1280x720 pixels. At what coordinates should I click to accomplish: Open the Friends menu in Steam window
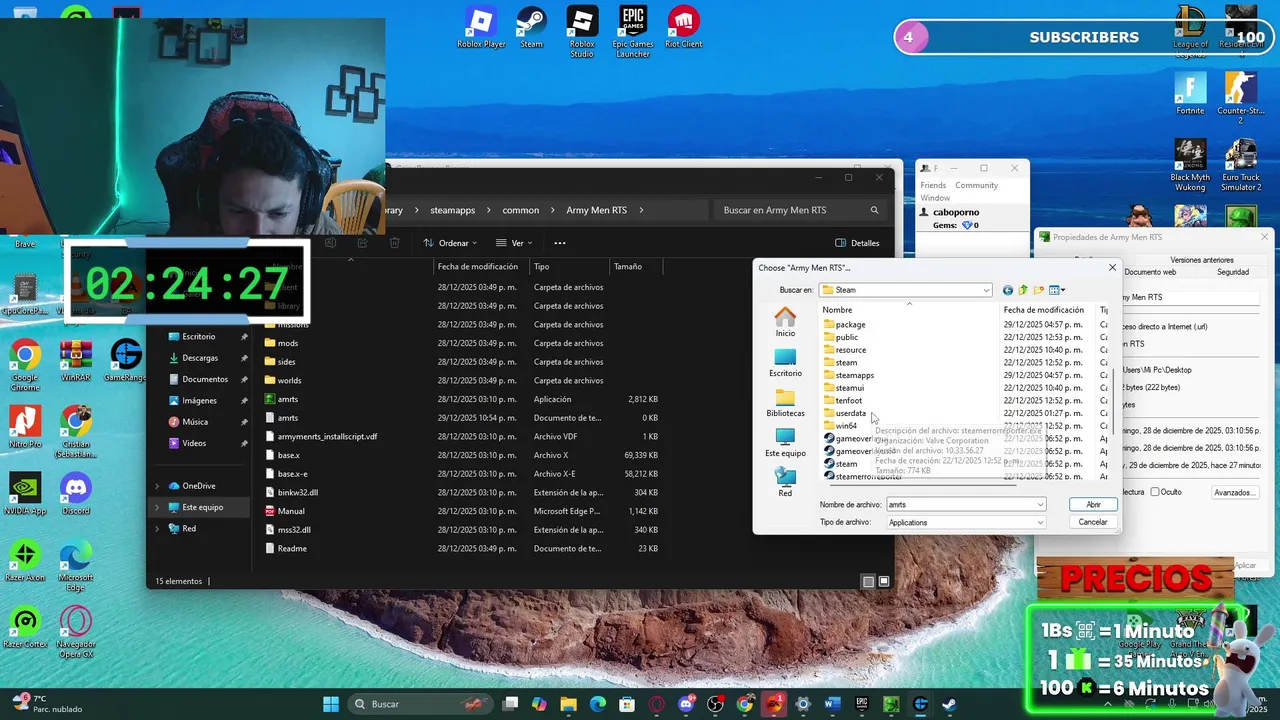pos(933,185)
